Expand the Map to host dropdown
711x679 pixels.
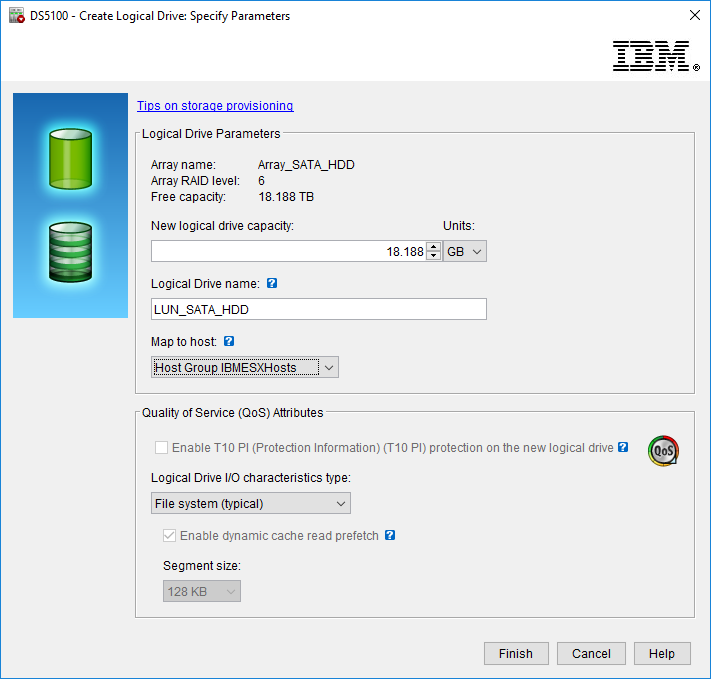coord(246,368)
